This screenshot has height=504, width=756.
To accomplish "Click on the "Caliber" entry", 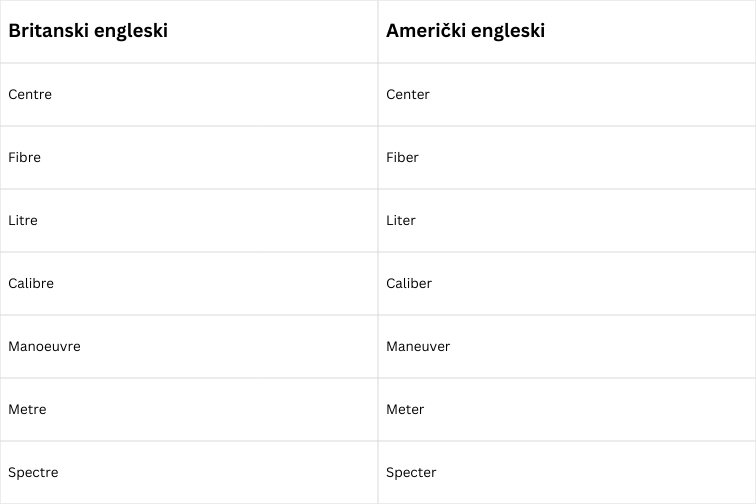I will point(409,284).
